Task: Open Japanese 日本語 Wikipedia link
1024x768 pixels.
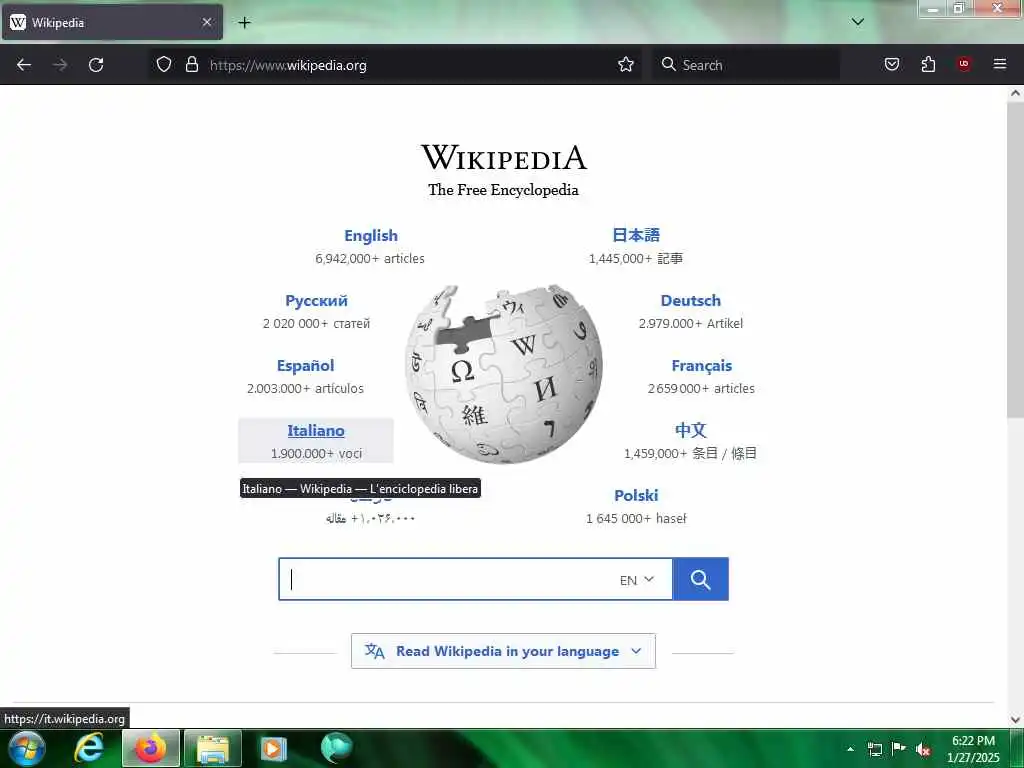Action: tap(635, 235)
